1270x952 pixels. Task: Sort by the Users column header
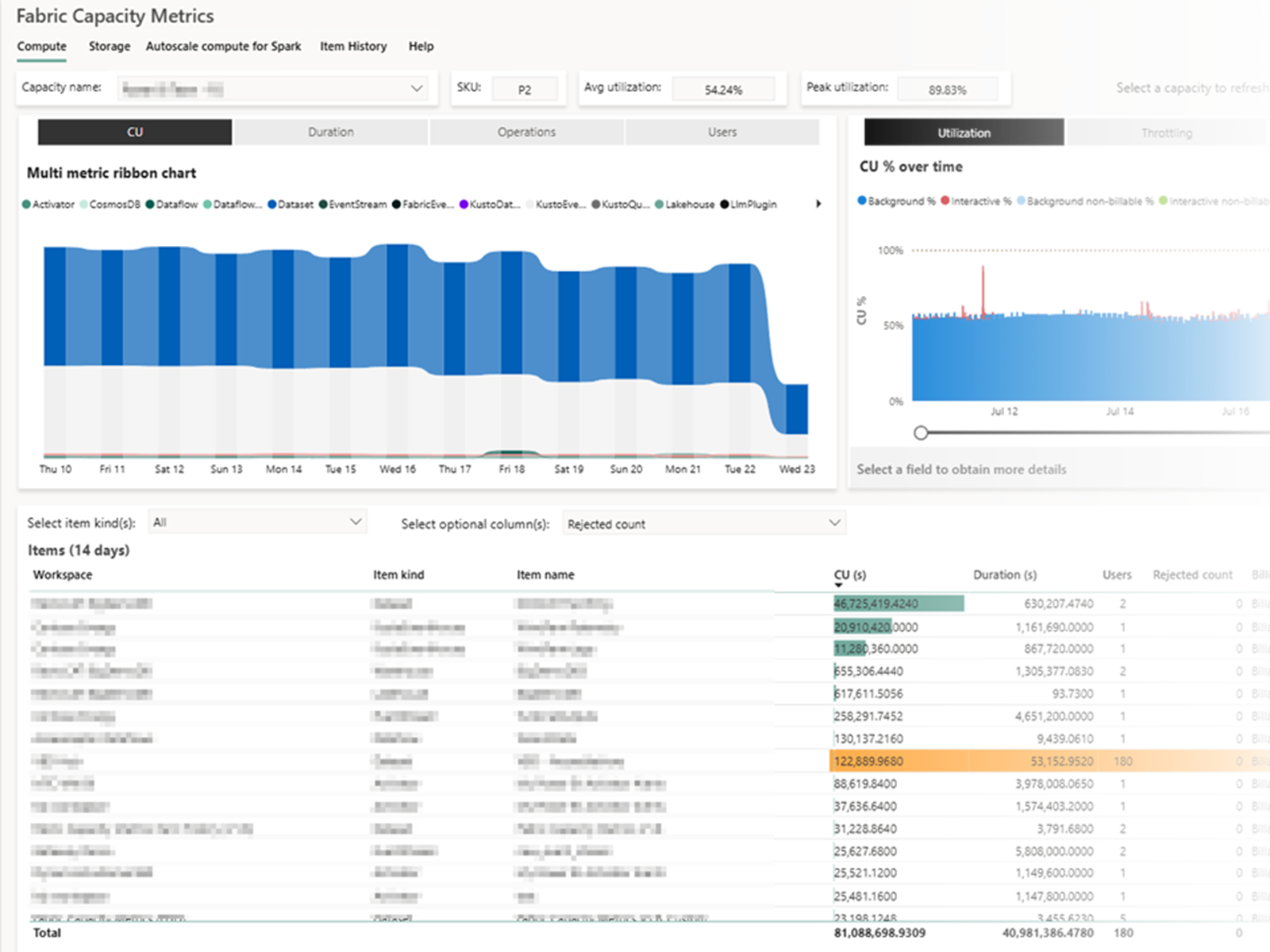tap(1117, 574)
